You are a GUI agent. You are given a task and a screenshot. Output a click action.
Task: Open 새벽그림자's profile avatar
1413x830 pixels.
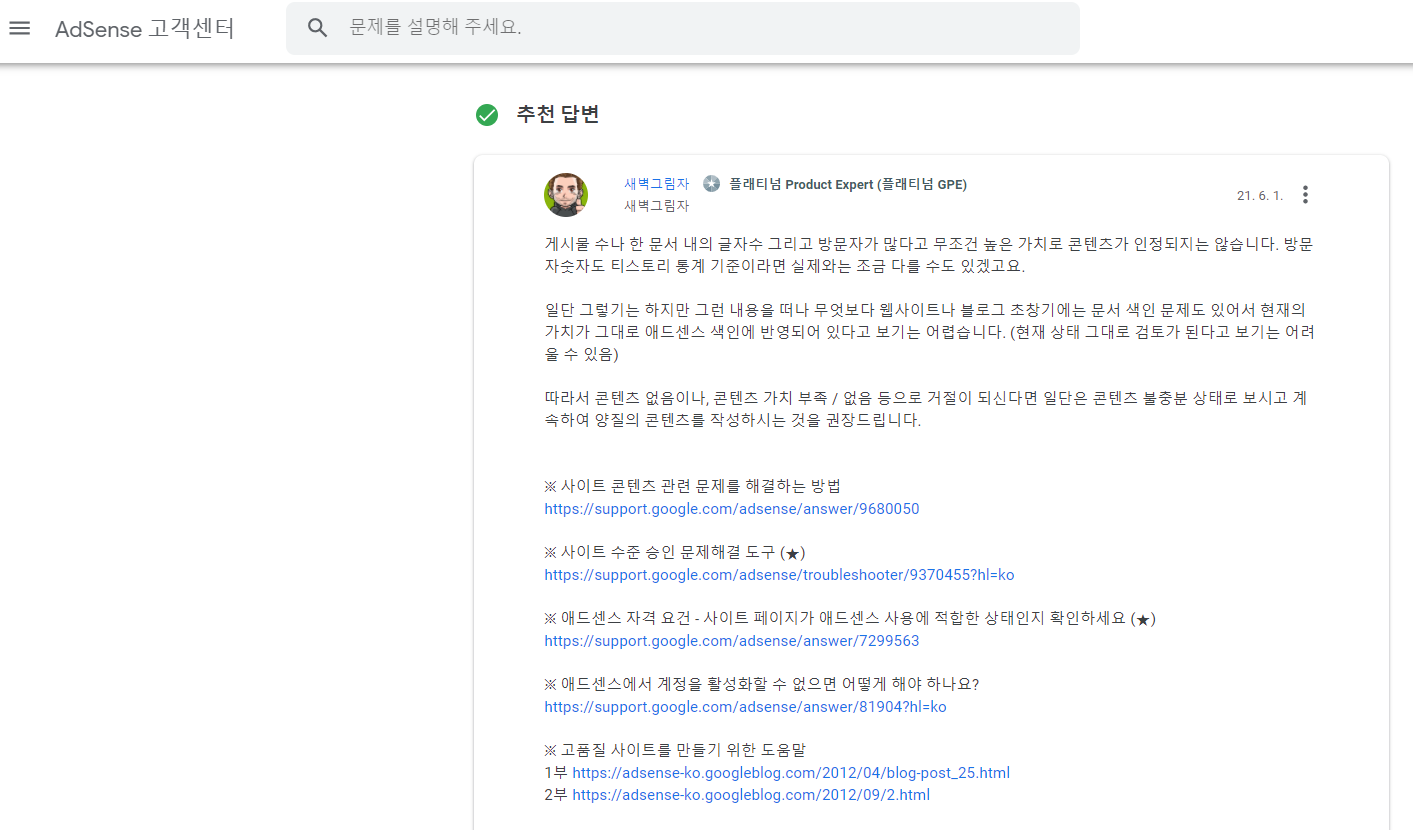tap(566, 194)
